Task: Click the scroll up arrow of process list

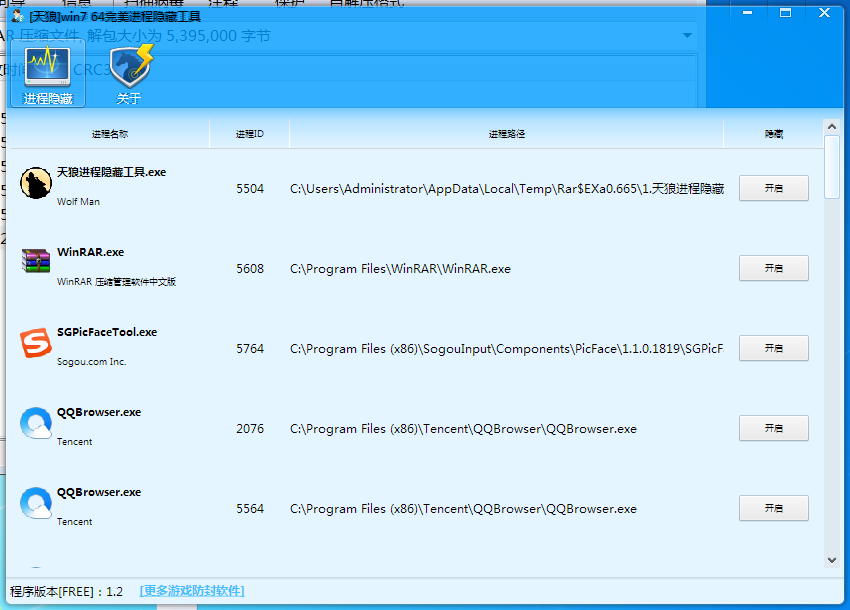Action: [831, 127]
